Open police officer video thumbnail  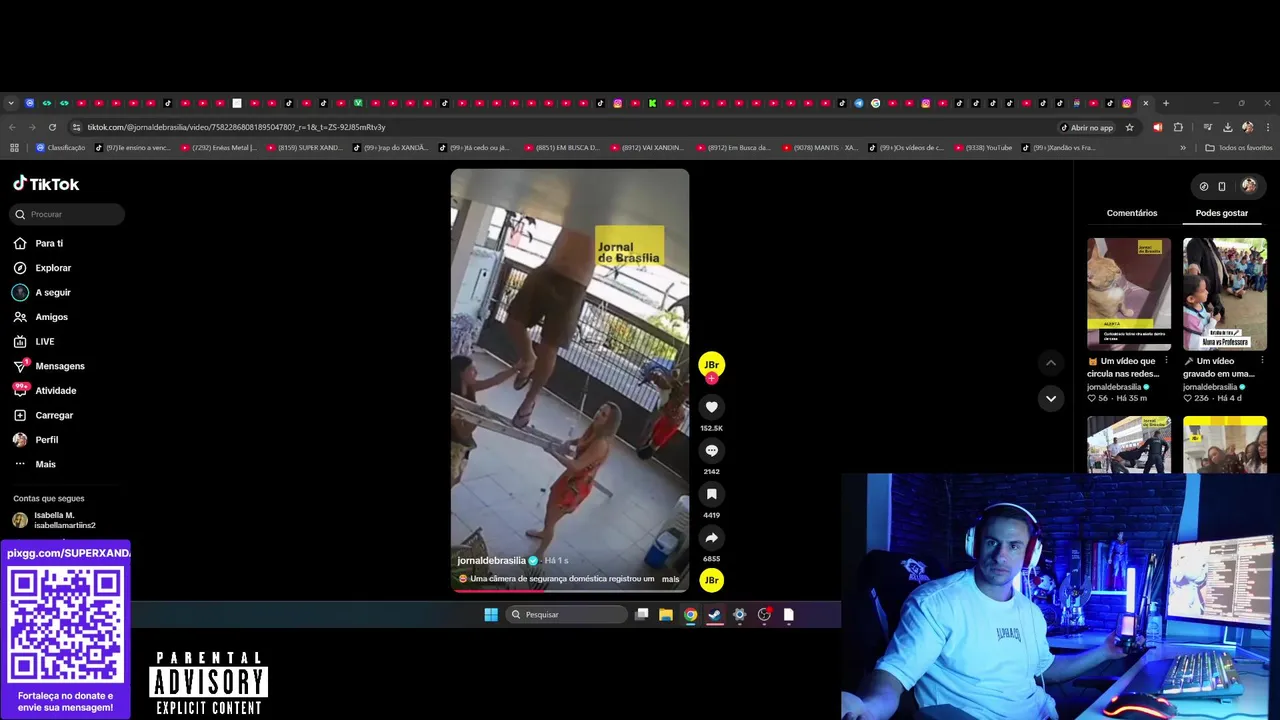[1129, 444]
